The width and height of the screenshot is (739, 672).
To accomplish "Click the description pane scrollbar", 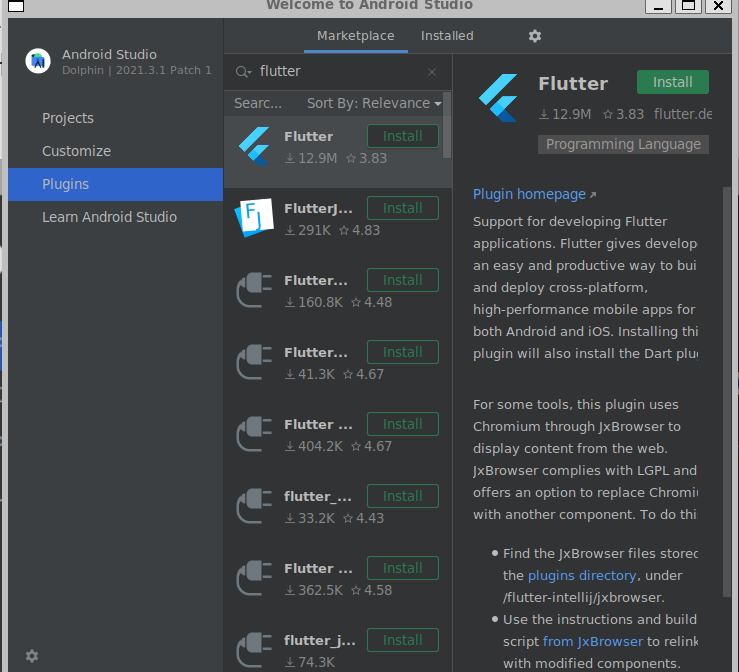I will [727, 391].
